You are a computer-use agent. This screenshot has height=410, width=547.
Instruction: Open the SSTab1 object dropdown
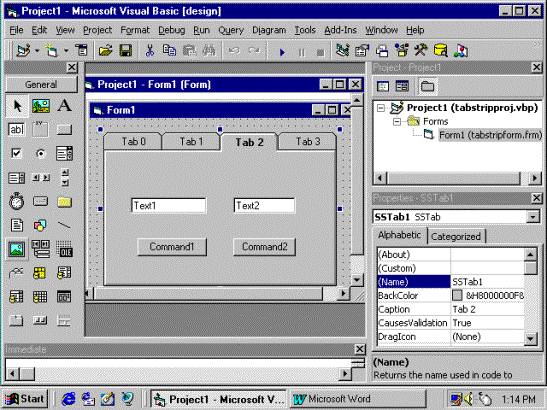point(533,217)
